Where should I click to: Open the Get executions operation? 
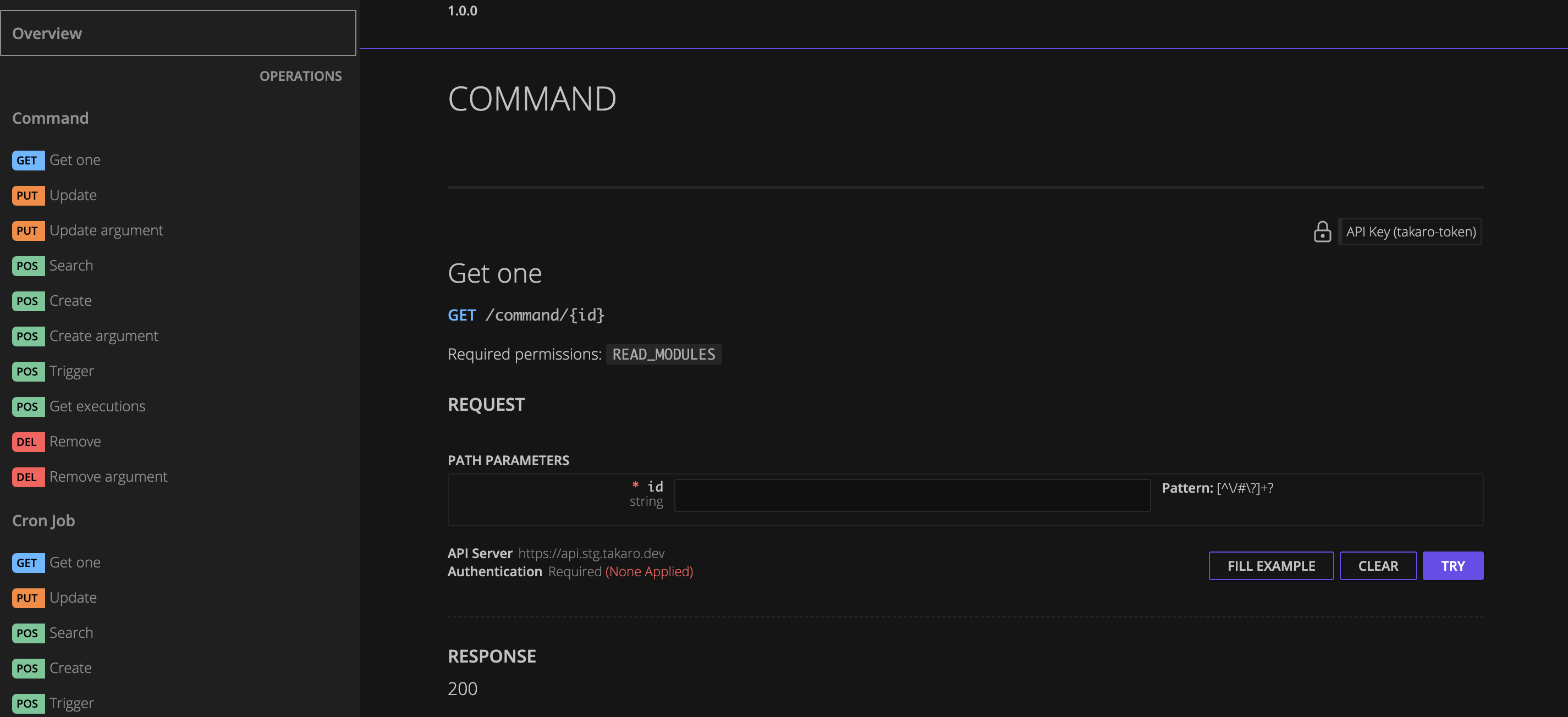[x=97, y=406]
